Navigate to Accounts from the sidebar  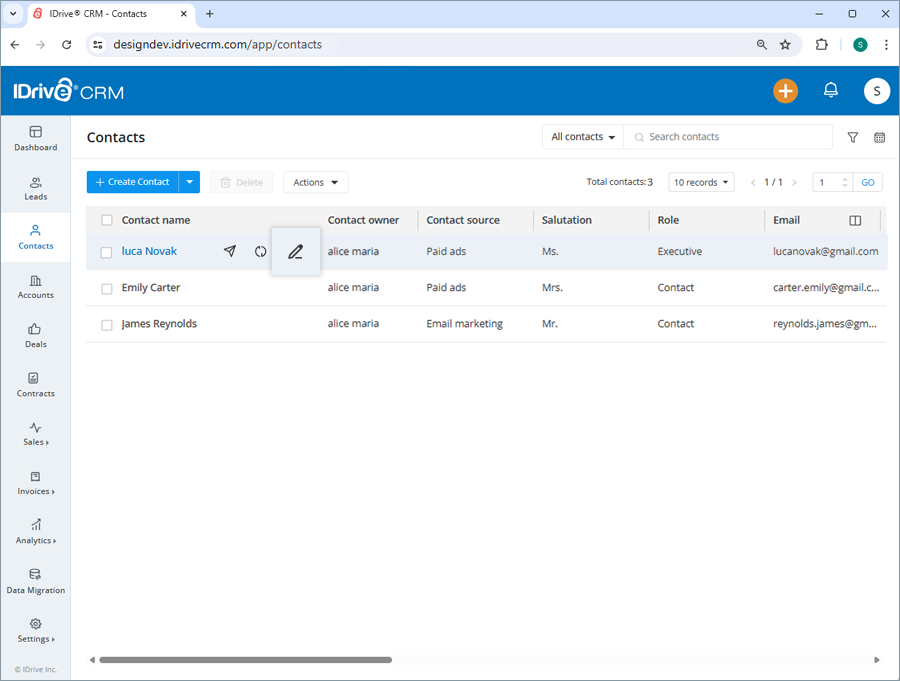coord(35,288)
